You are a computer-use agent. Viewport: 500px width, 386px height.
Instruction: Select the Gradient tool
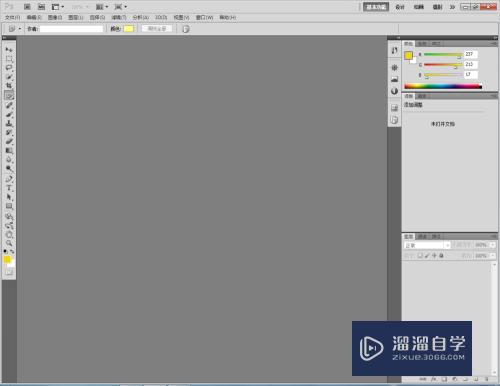point(9,151)
